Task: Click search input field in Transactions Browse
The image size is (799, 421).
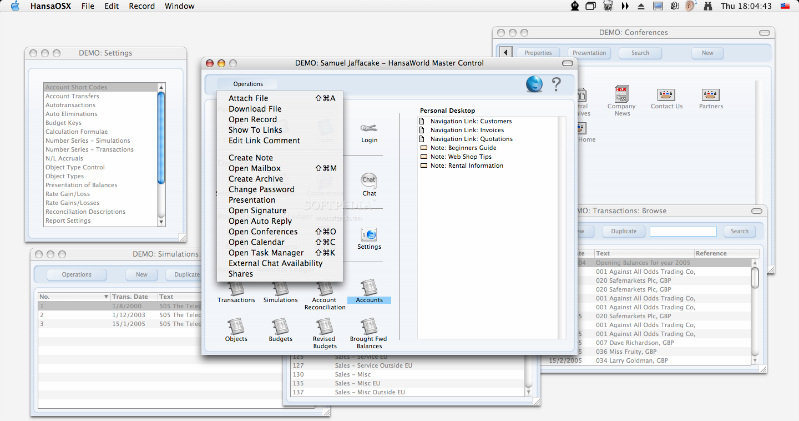Action: tap(683, 231)
